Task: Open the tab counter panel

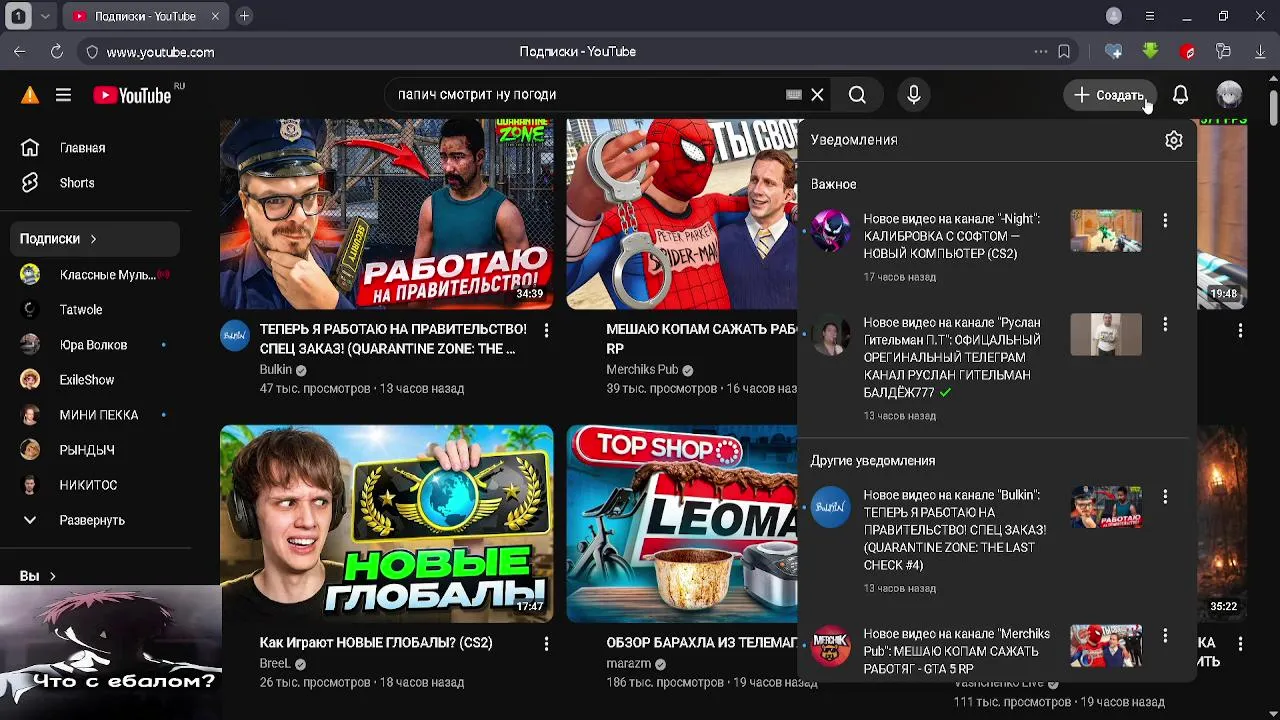Action: (x=18, y=16)
